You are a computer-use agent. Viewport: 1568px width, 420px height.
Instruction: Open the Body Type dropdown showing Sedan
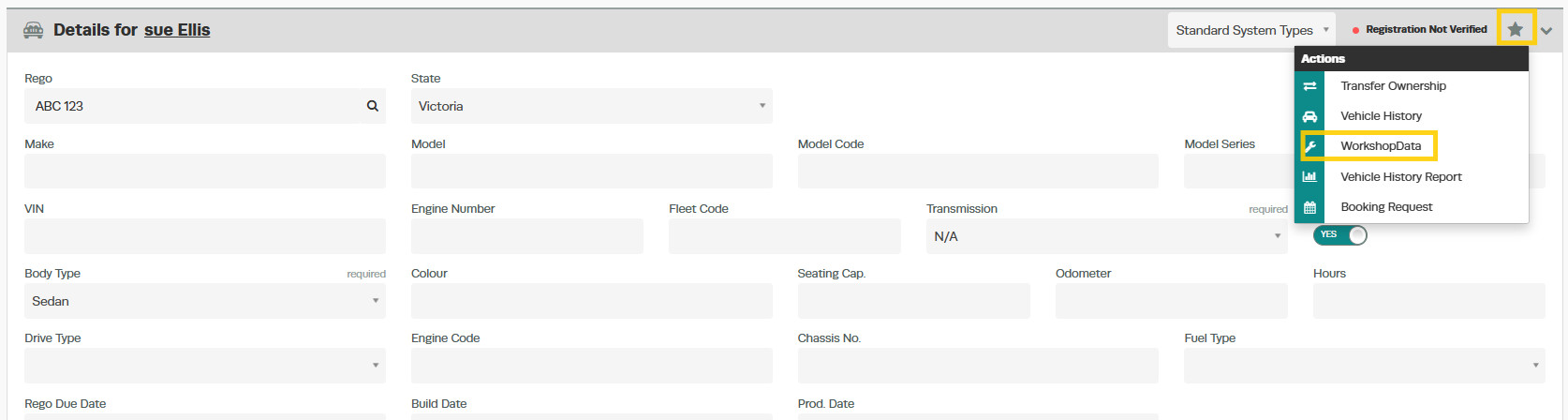(205, 301)
